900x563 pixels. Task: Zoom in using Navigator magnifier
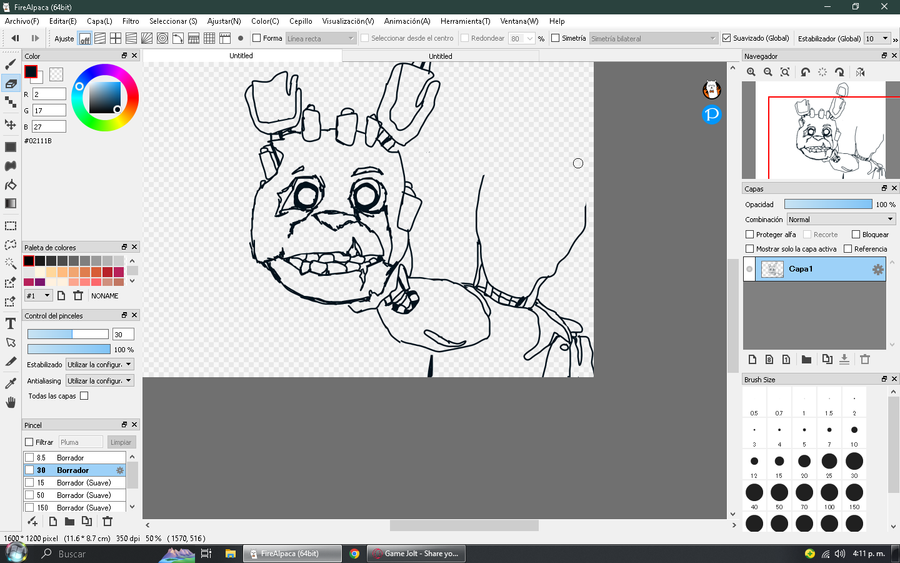tap(751, 72)
